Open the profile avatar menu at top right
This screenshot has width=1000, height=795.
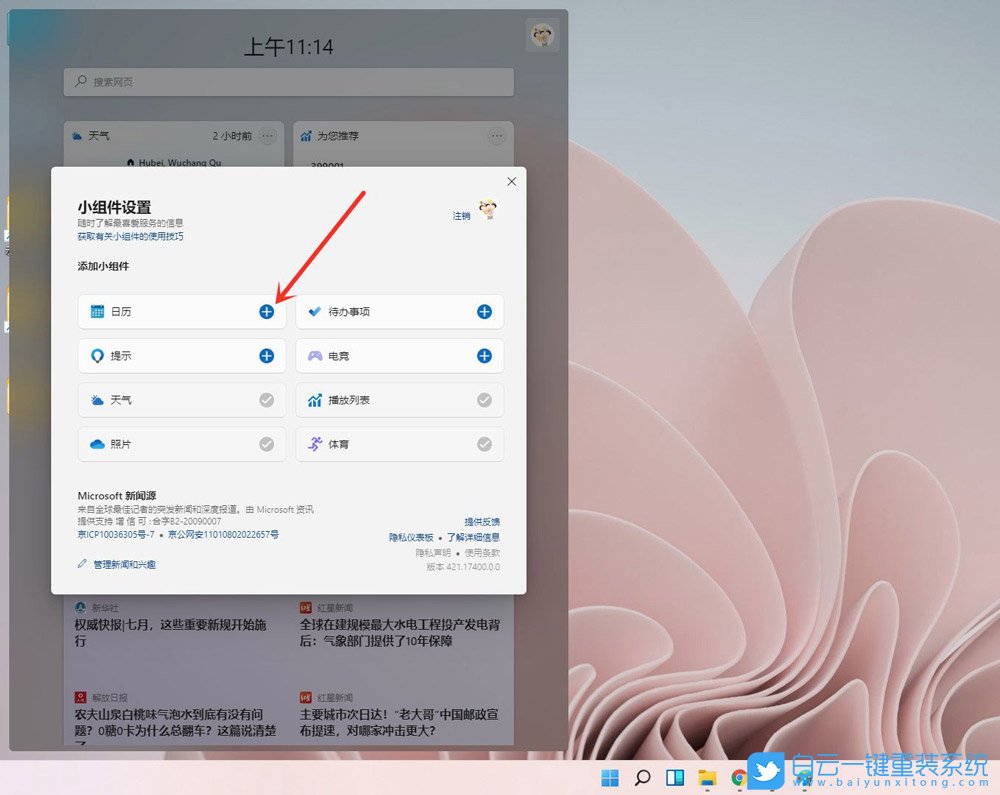[x=542, y=35]
